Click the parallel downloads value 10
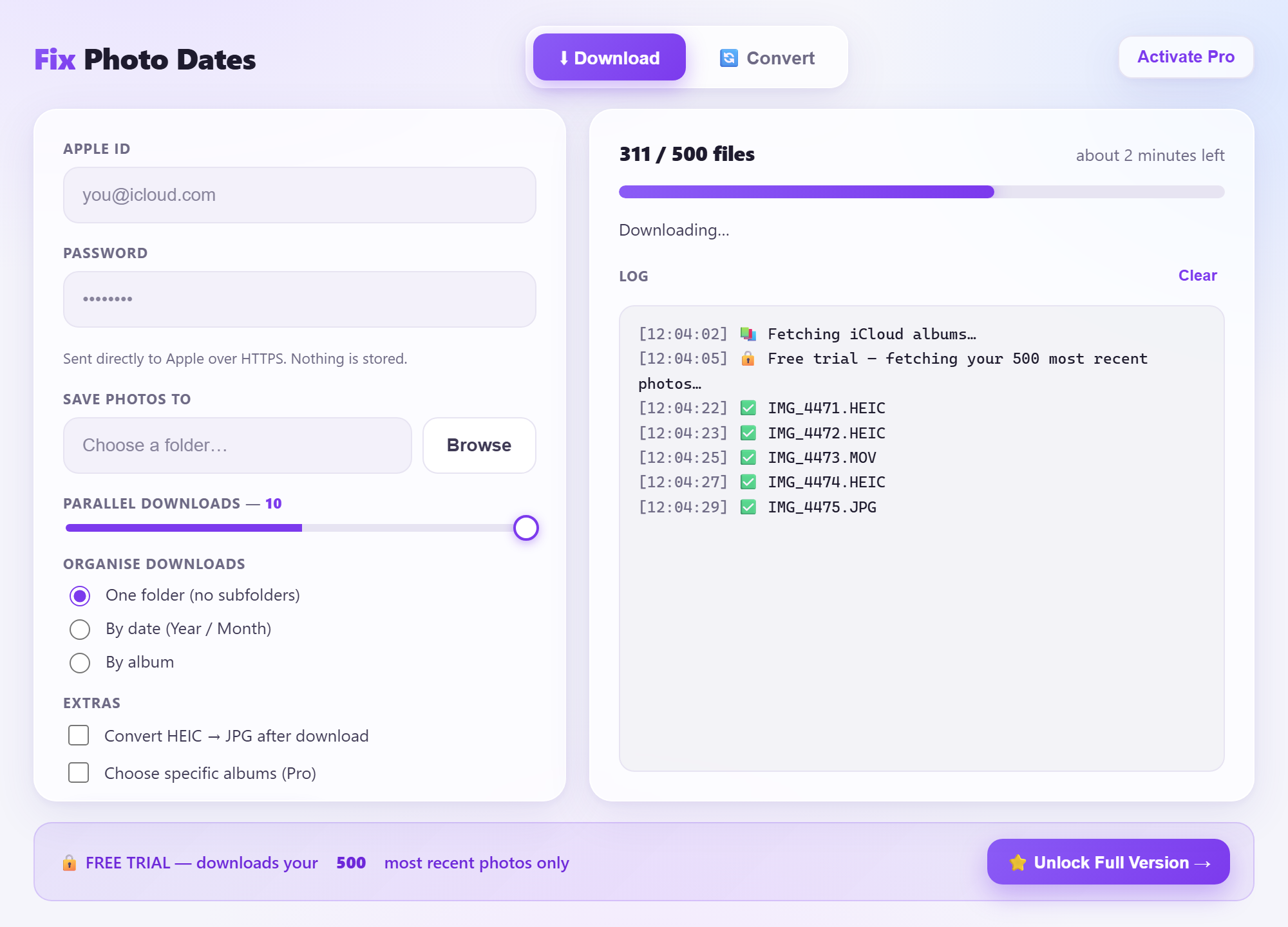 point(274,503)
